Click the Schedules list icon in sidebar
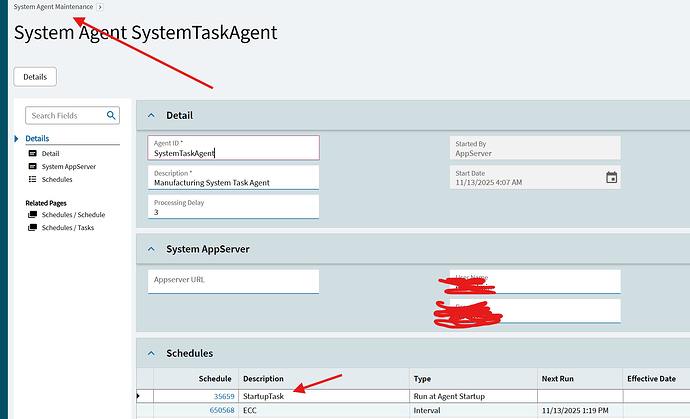The height and width of the screenshot is (419, 690). pyautogui.click(x=33, y=179)
